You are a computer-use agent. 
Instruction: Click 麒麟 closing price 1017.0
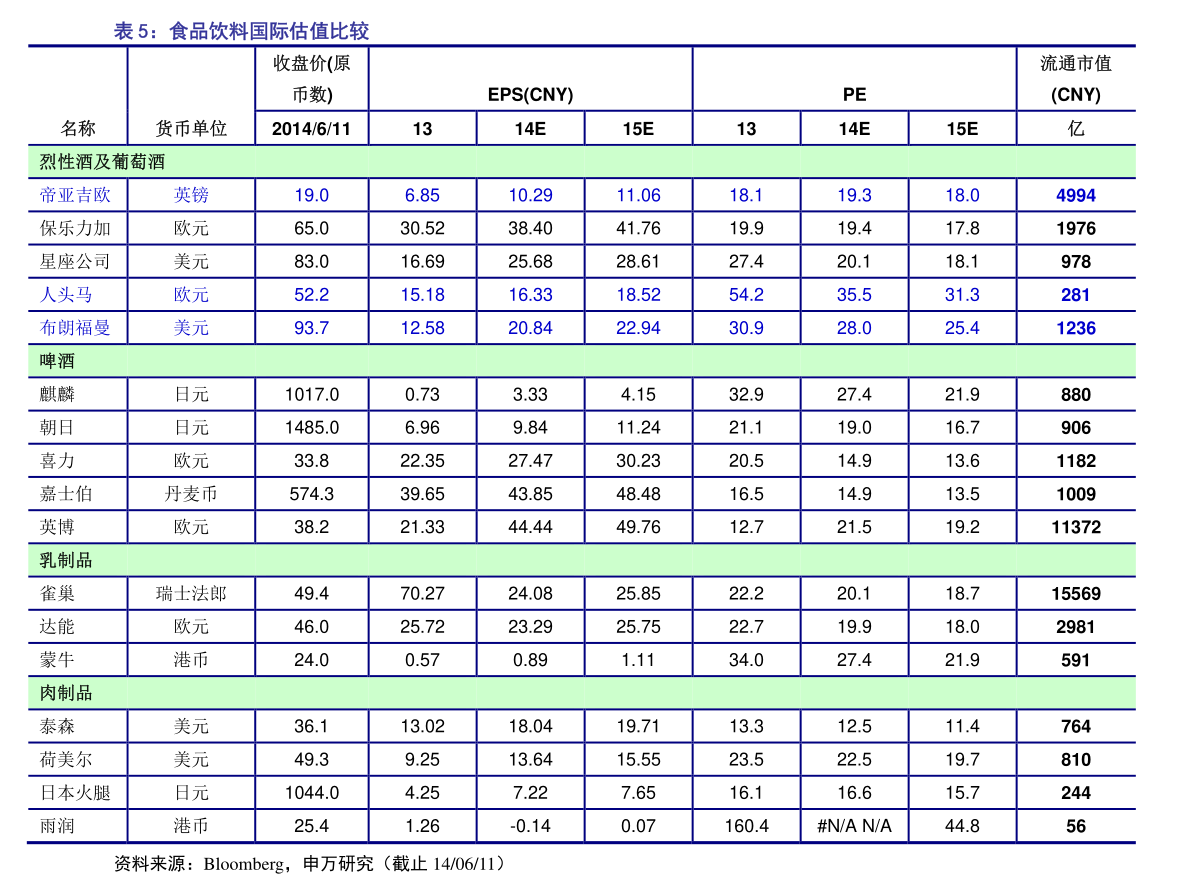(311, 394)
